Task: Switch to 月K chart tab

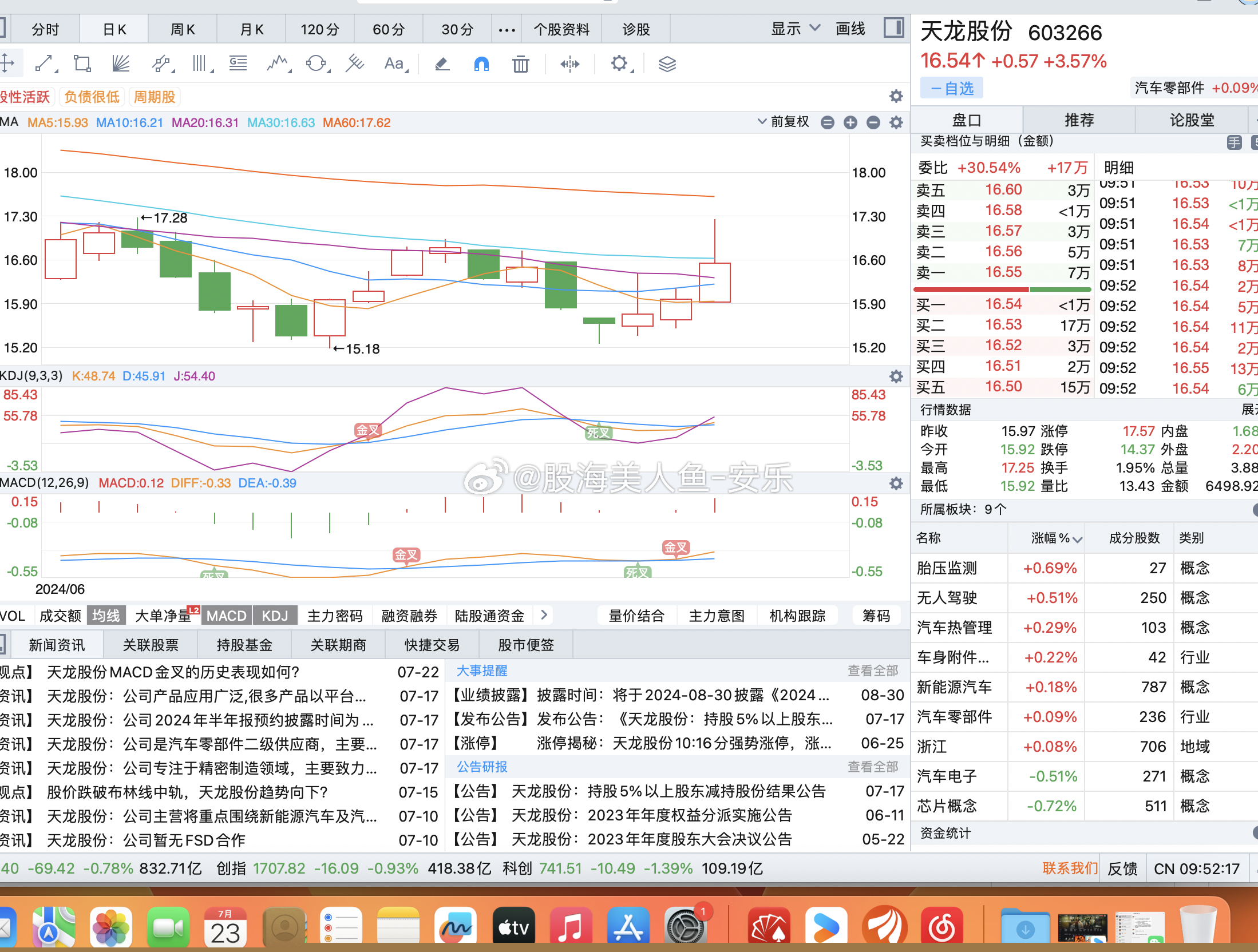Action: (252, 30)
